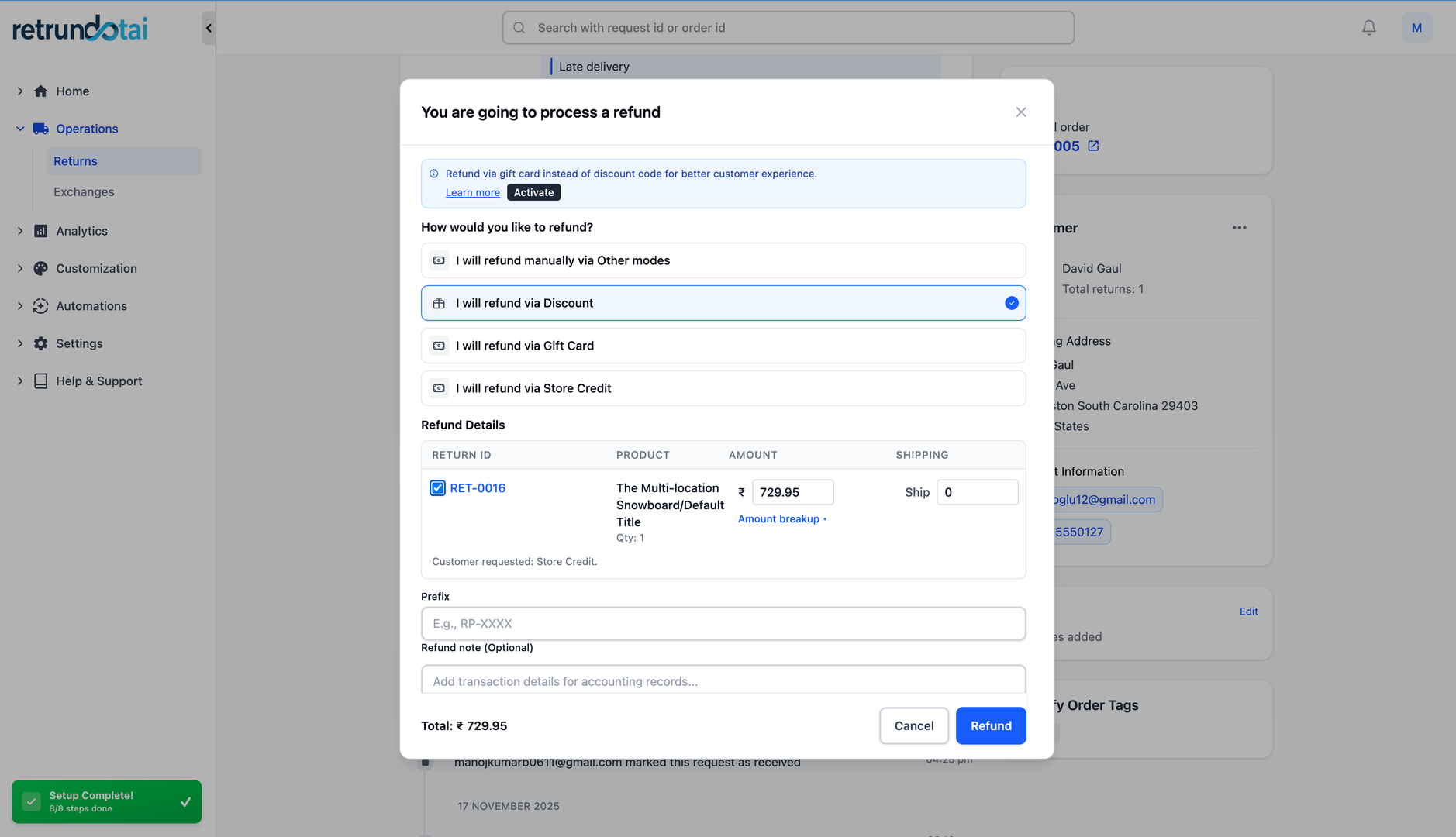This screenshot has height=837, width=1456.
Task: Click the Analytics chart icon
Action: coord(41,231)
